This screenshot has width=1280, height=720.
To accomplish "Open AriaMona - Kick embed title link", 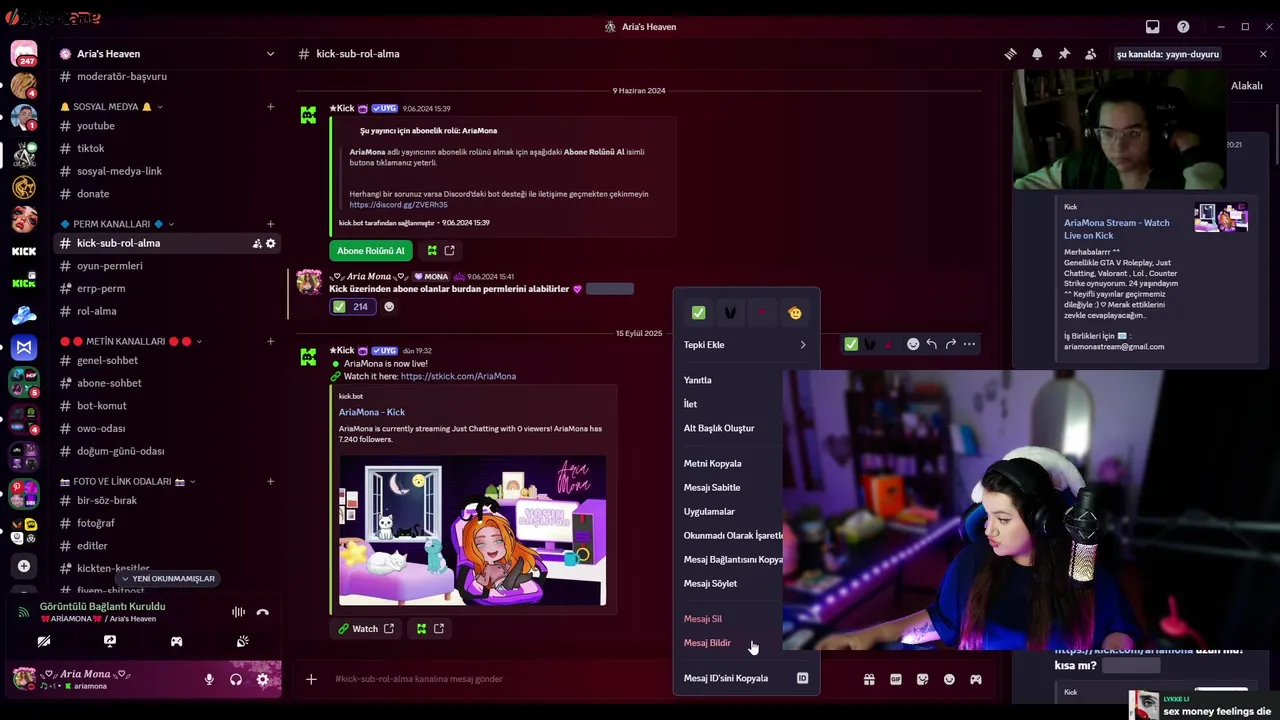I will 372,412.
